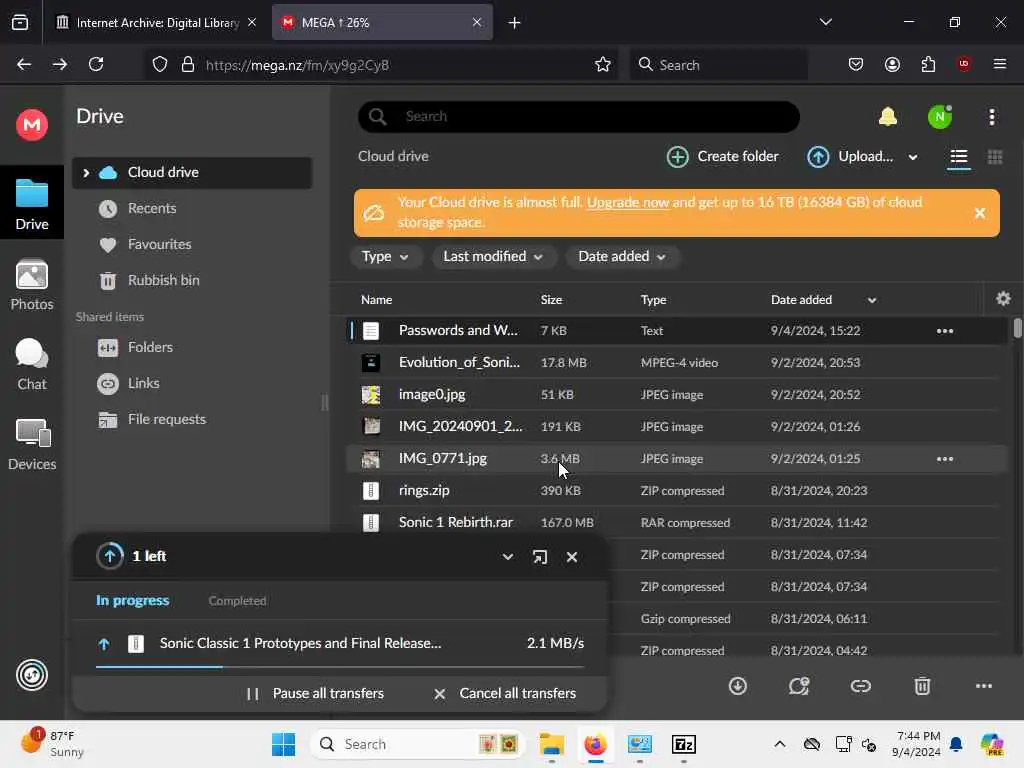This screenshot has height=768, width=1024.
Task: Switch to the Completed transfers tab
Action: point(237,600)
